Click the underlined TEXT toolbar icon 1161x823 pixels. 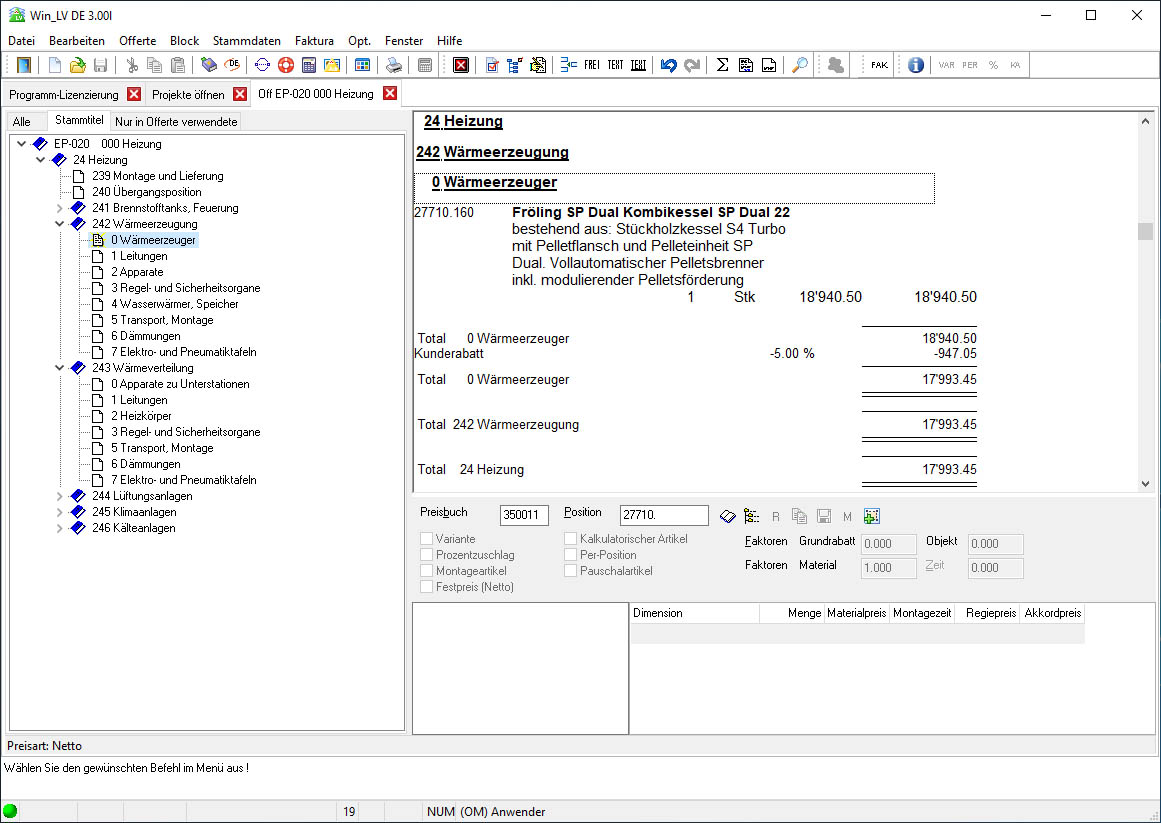[x=638, y=65]
